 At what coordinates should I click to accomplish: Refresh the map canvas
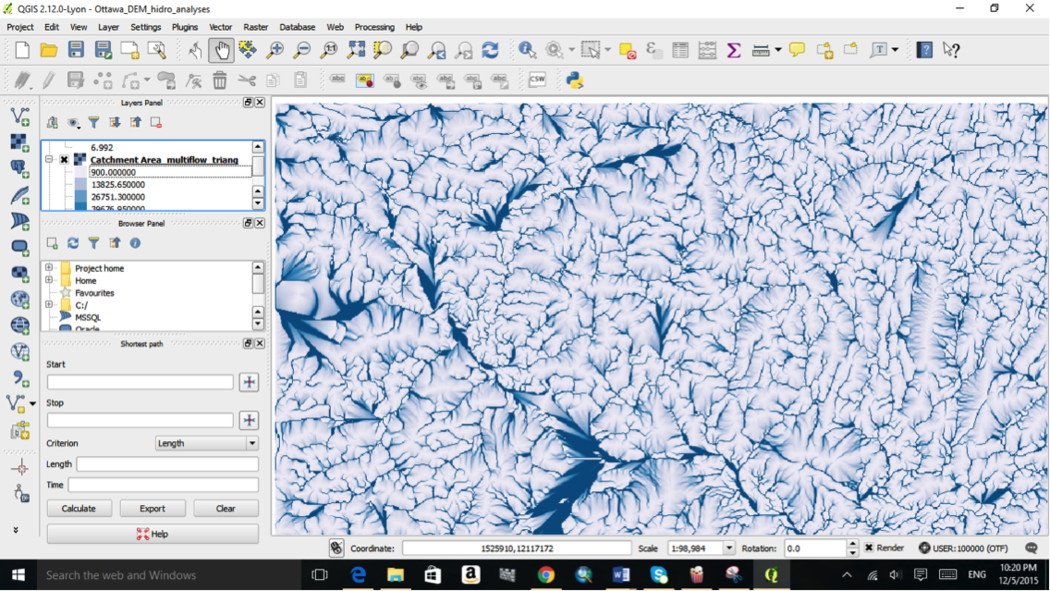coord(491,49)
